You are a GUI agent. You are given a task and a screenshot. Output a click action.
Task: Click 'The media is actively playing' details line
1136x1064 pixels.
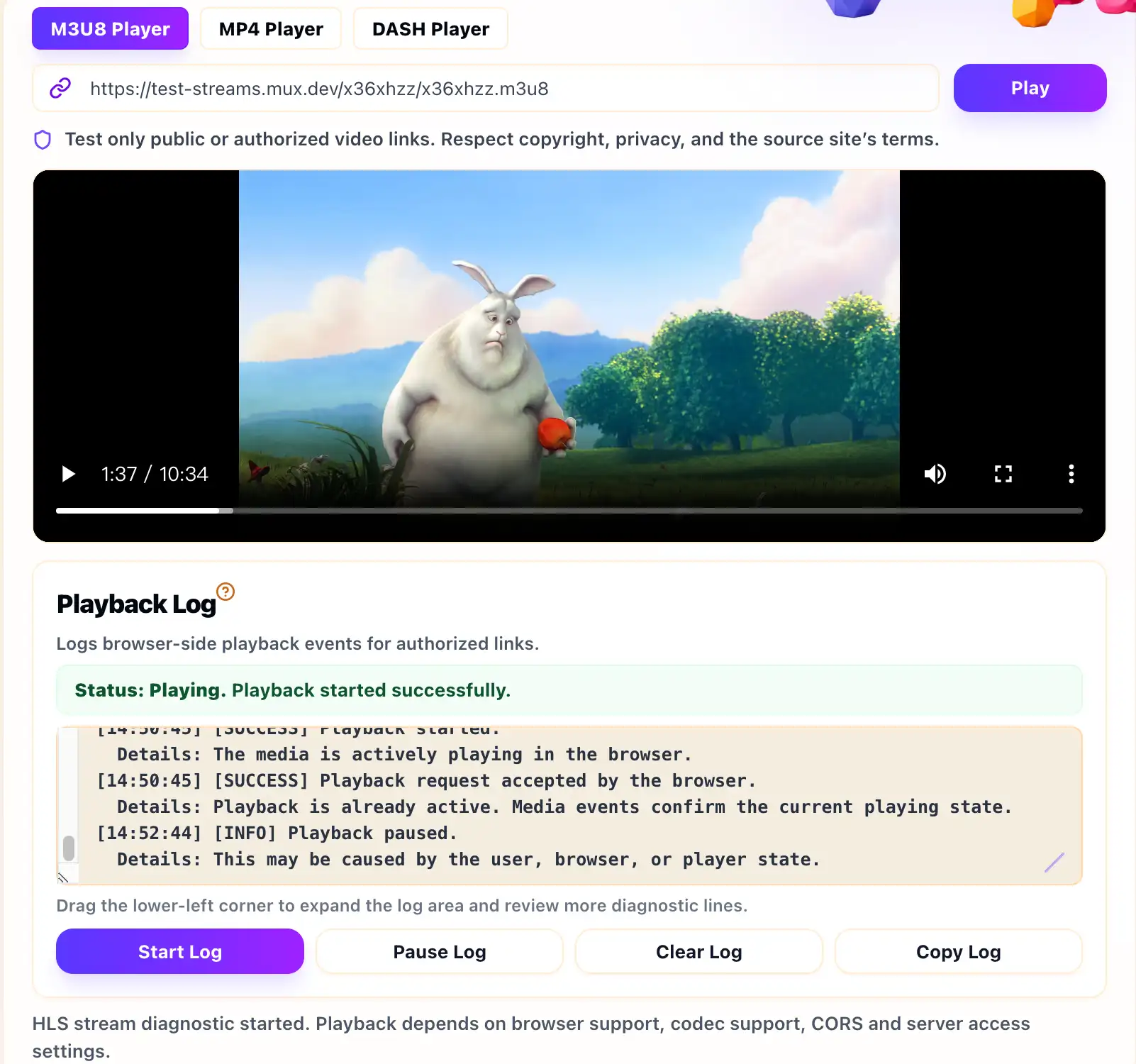[404, 755]
